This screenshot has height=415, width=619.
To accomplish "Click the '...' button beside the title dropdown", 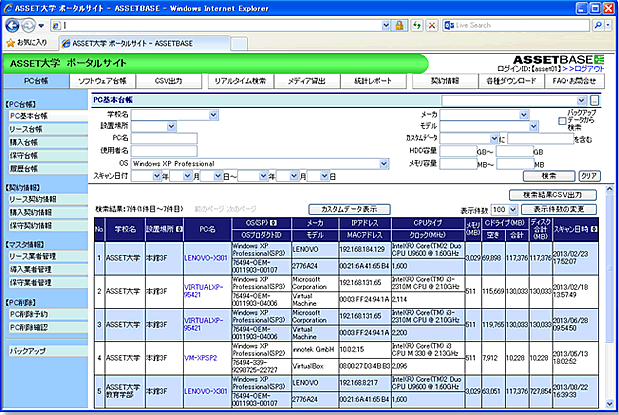I will tap(595, 100).
